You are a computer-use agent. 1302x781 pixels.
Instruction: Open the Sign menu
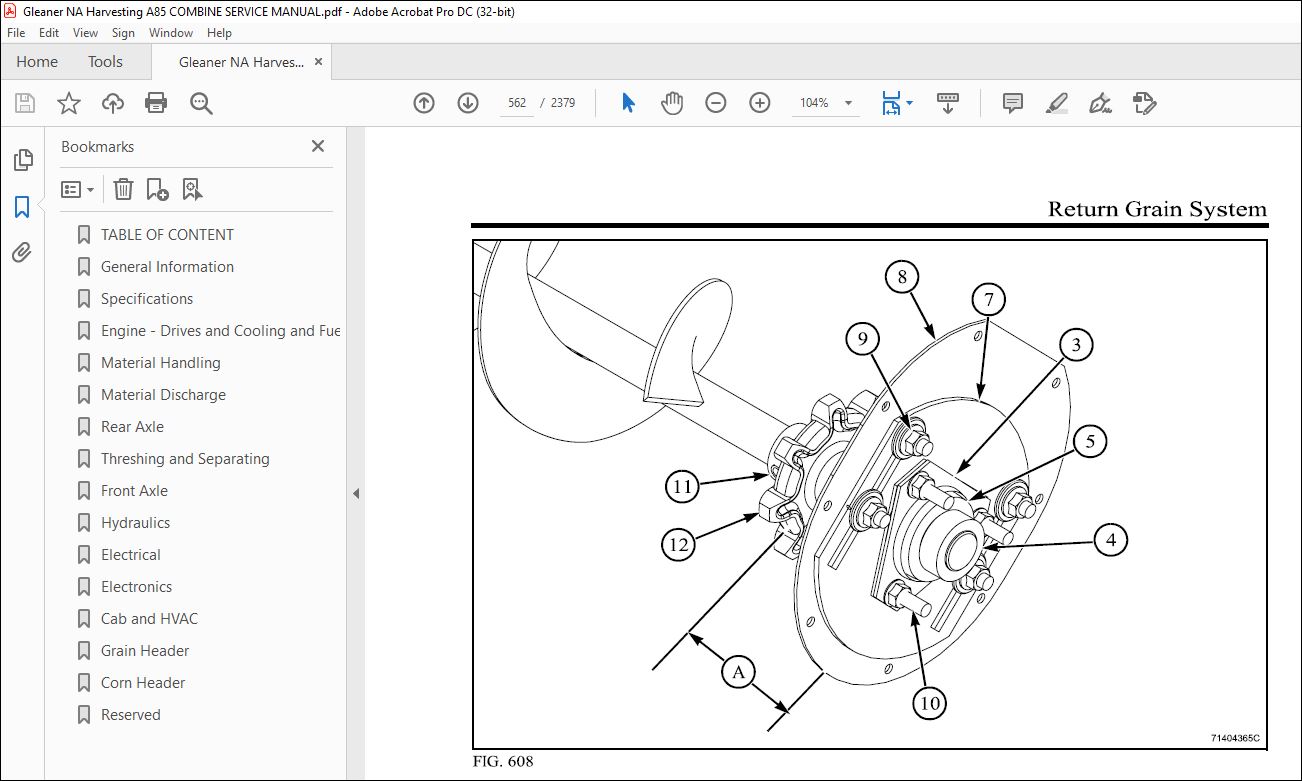(x=123, y=33)
